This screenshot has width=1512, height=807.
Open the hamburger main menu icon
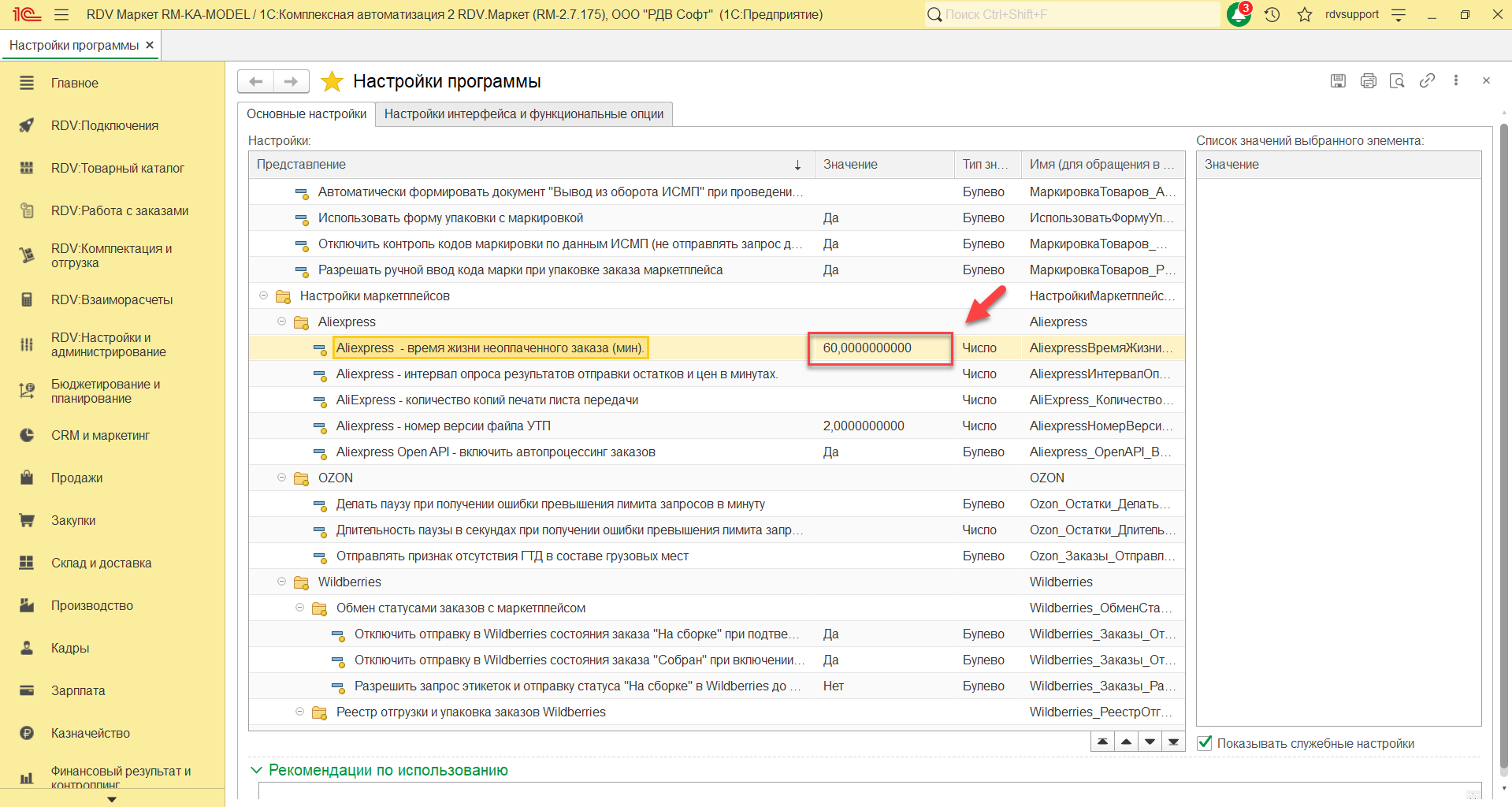point(61,15)
